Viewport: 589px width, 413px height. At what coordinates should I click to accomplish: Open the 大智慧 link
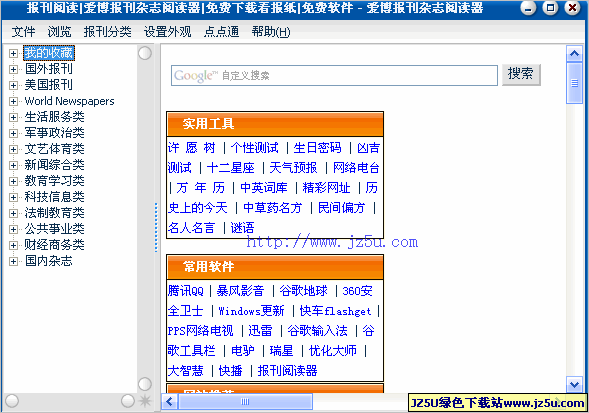click(185, 371)
